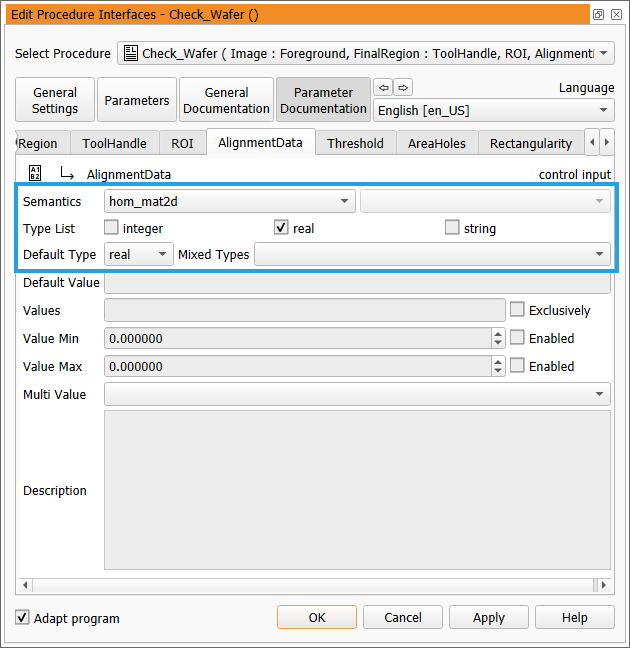Increase Value Min with the up arrow
Screen dimensions: 630x648
498,334
